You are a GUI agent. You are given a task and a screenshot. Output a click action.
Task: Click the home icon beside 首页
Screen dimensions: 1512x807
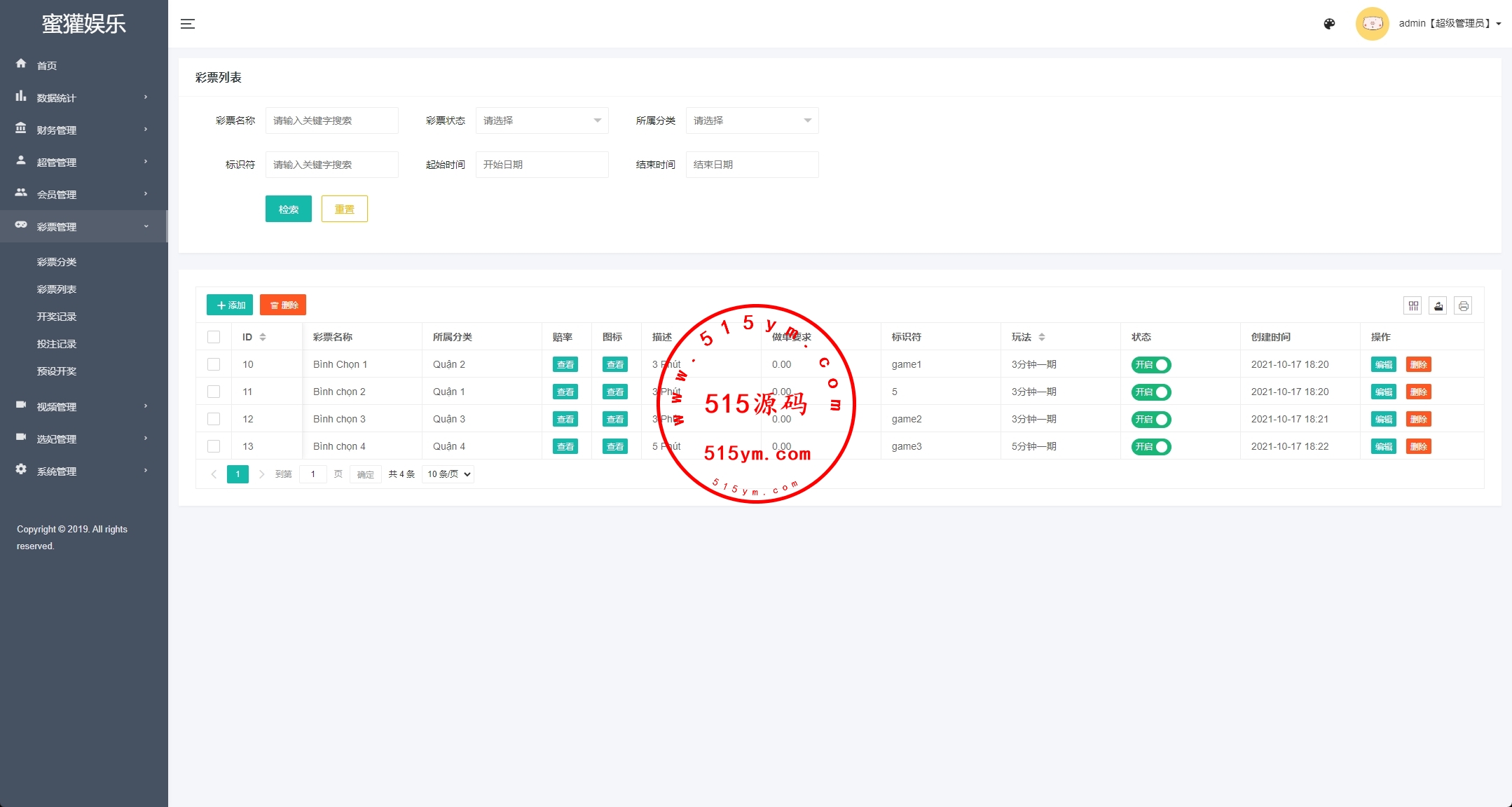[x=21, y=64]
